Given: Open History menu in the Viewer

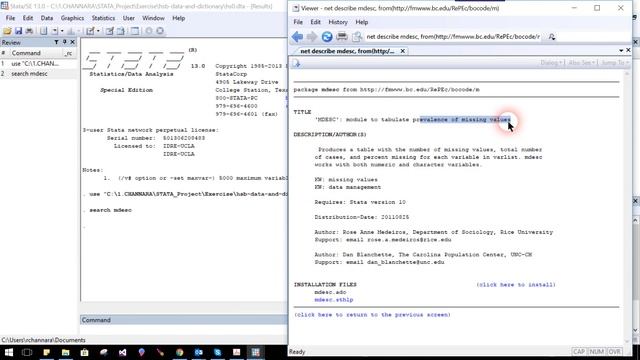Looking at the screenshot, I should coord(338,22).
